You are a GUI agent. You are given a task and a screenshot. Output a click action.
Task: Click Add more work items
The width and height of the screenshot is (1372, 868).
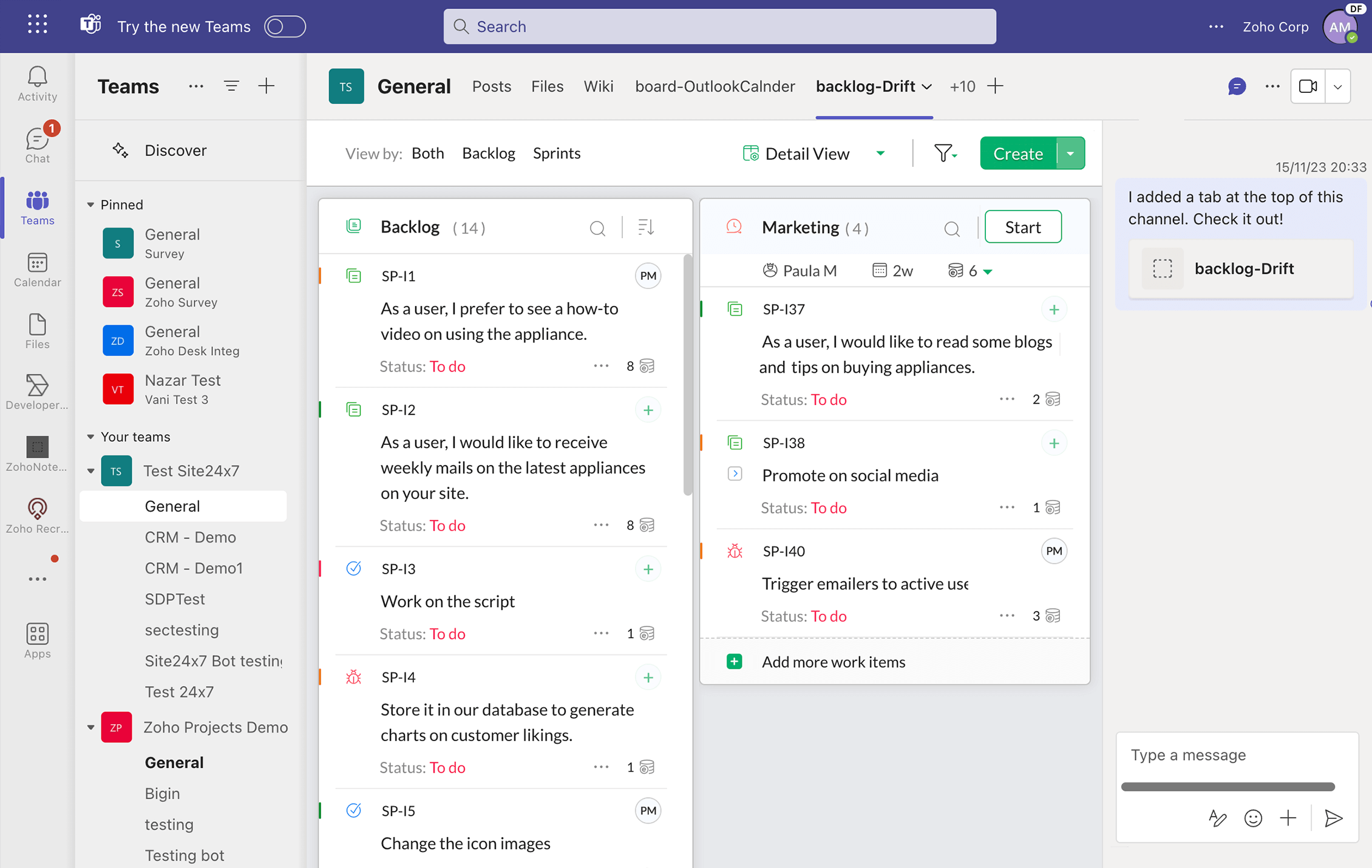point(833,662)
